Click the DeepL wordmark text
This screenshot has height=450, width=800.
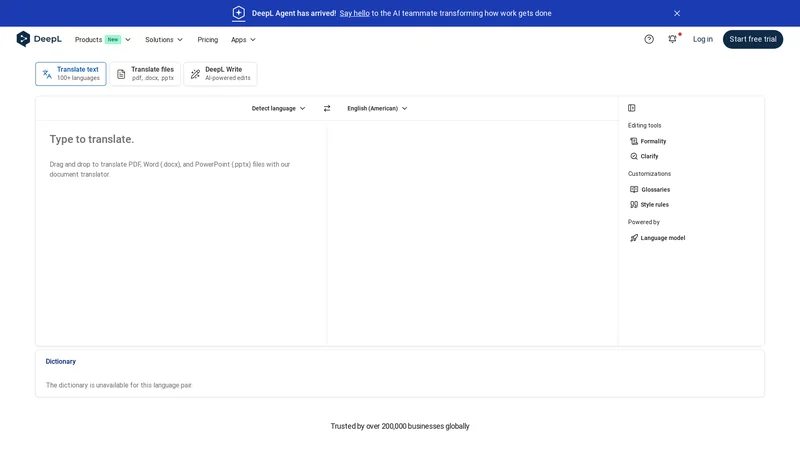click(x=48, y=39)
